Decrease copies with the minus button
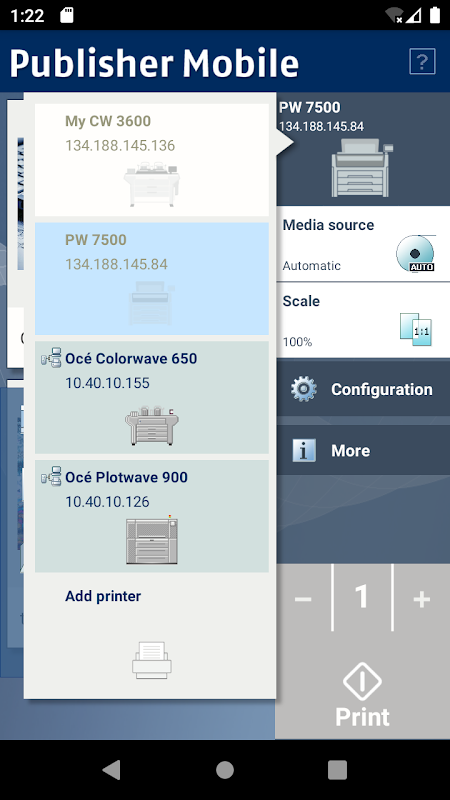The image size is (450, 800). pyautogui.click(x=303, y=598)
